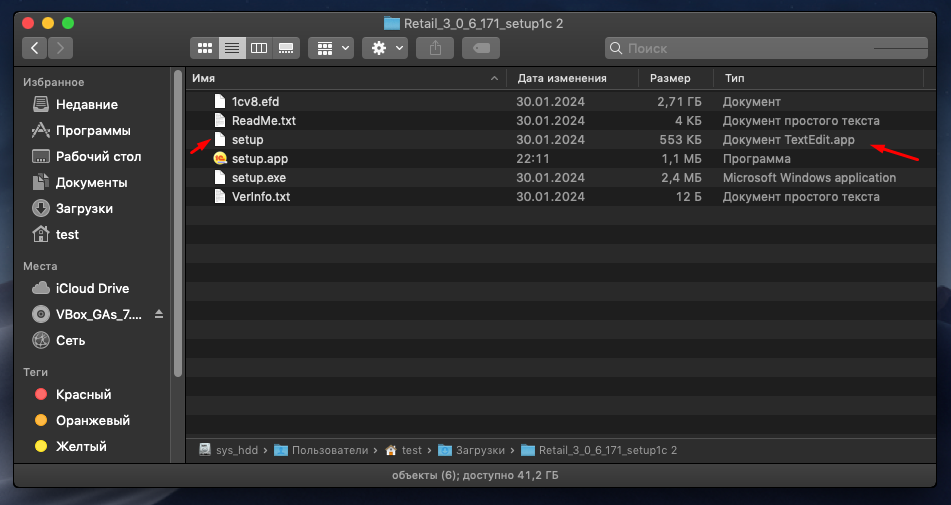Click the setup.exe file name
Viewport: 951px width, 505px height.
pos(258,178)
